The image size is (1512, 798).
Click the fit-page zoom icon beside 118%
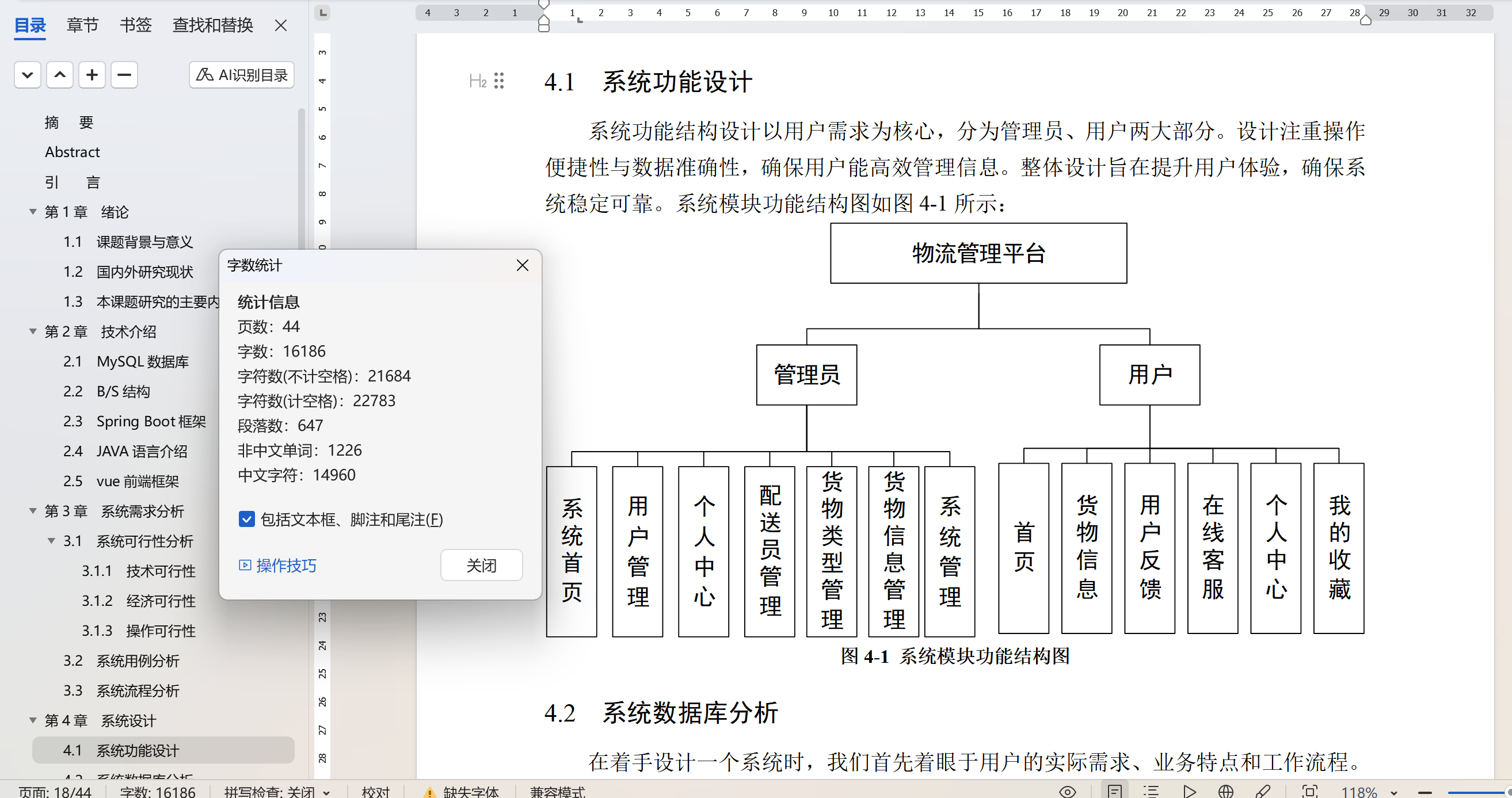[1309, 792]
